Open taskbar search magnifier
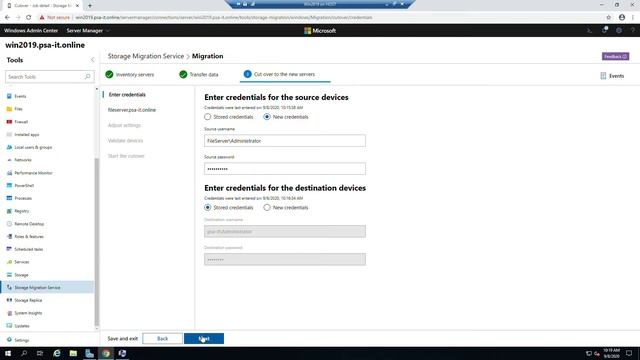This screenshot has width=640, height=360. click(x=24, y=353)
